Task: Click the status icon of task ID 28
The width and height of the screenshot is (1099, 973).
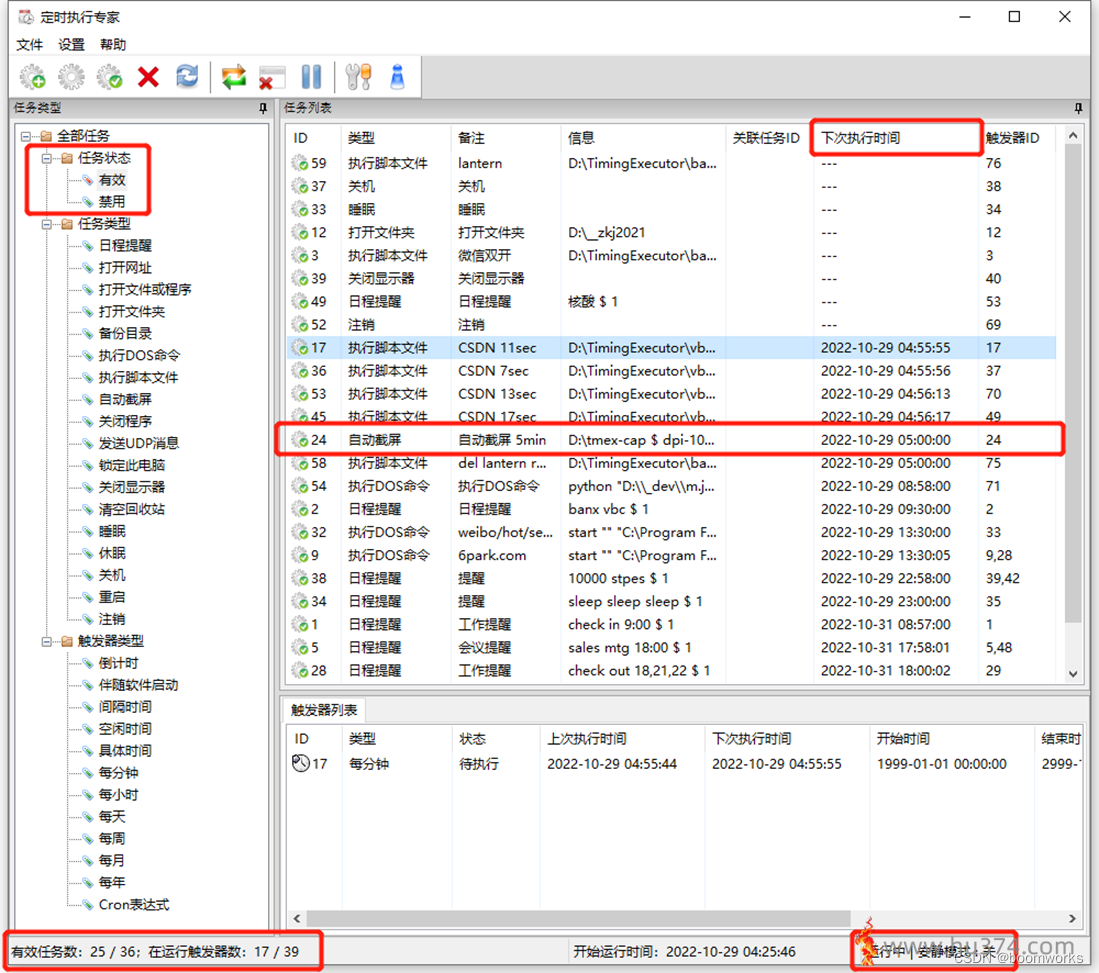Action: click(300, 671)
